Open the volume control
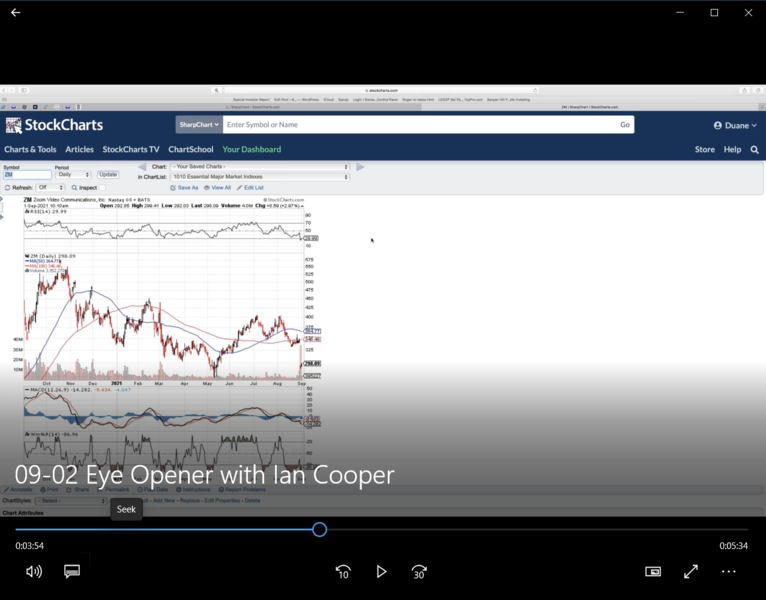Viewport: 766px width, 600px height. 34,571
